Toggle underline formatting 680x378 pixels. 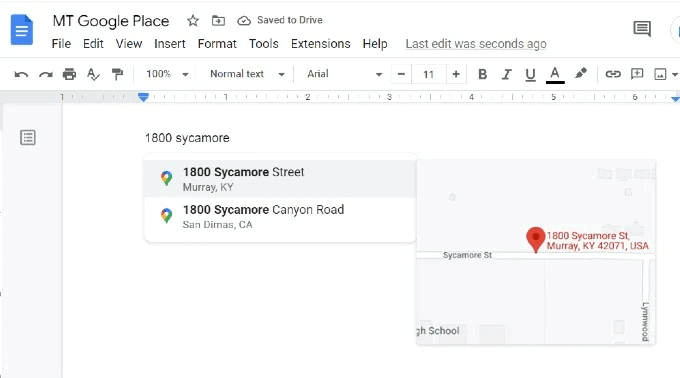tap(530, 75)
